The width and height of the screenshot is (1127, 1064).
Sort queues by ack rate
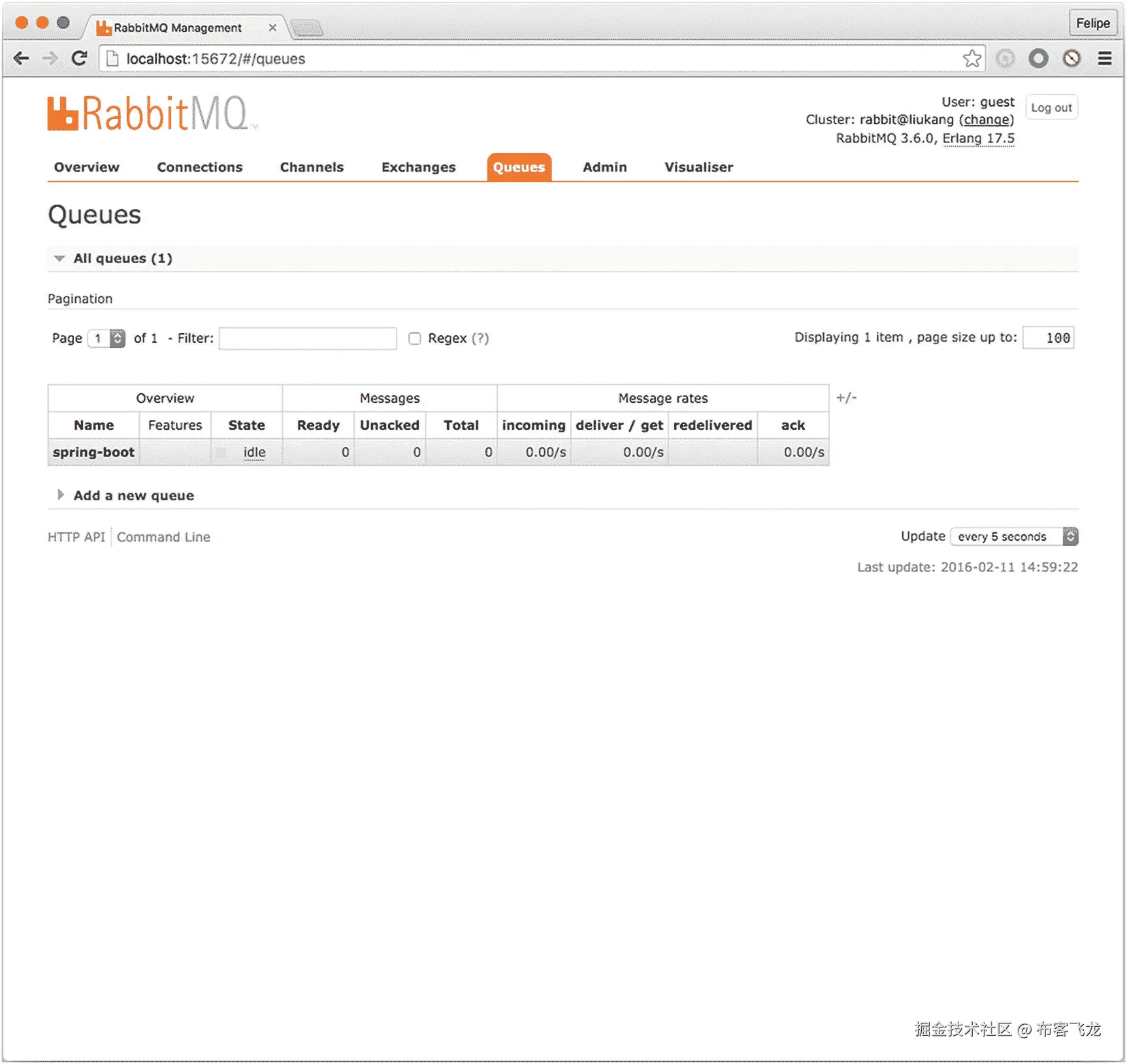coord(793,425)
